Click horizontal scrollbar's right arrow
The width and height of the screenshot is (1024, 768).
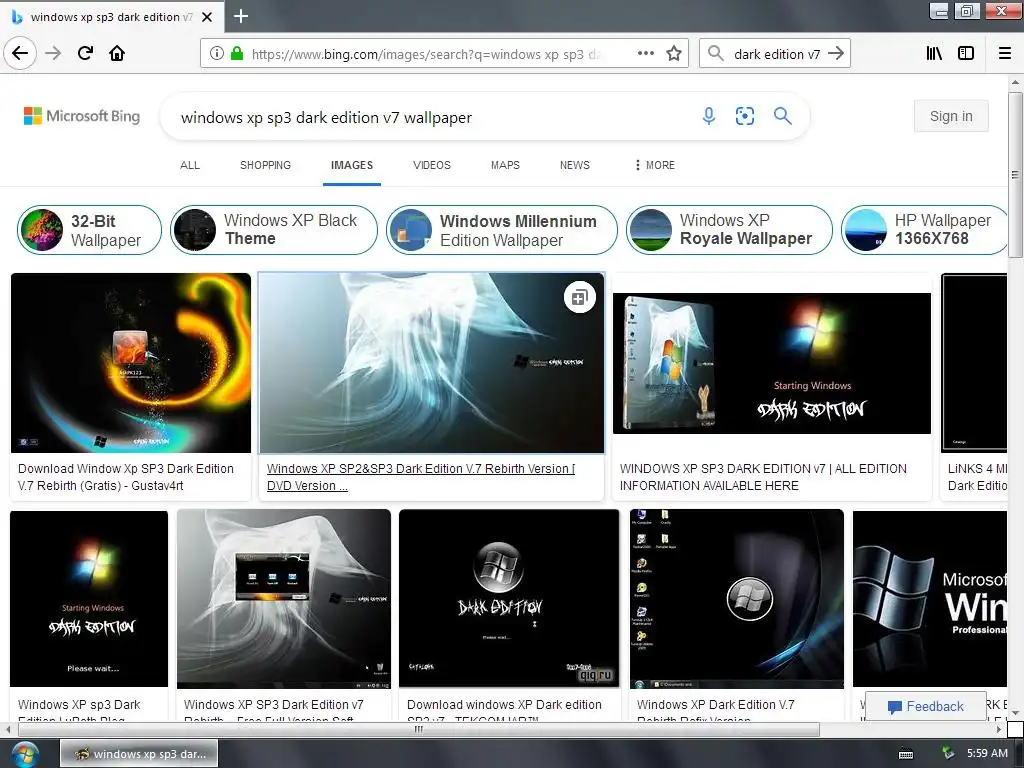pos(999,729)
